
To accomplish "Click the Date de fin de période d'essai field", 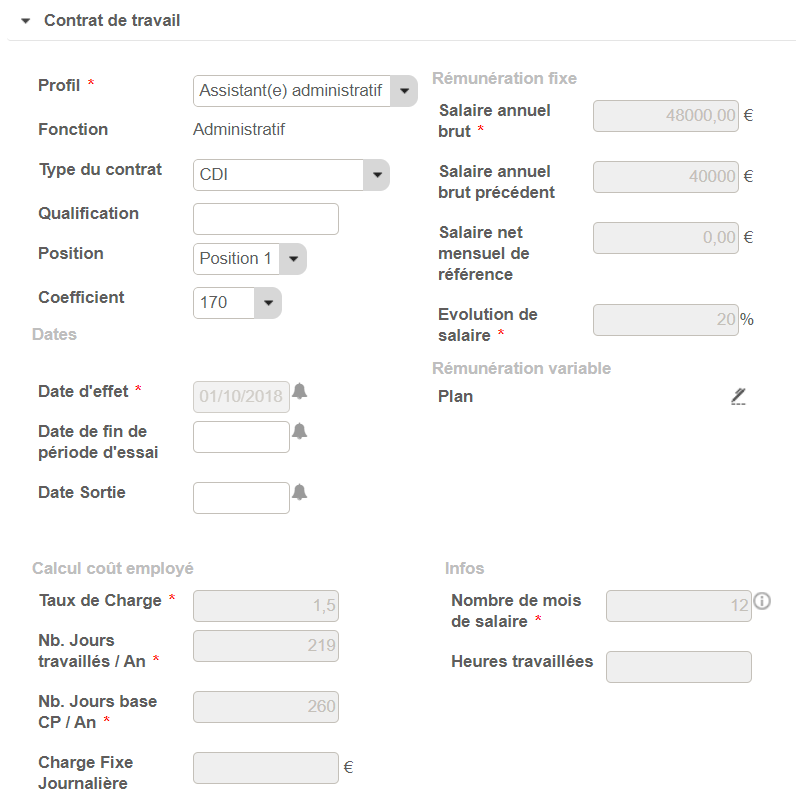I will tap(241, 437).
